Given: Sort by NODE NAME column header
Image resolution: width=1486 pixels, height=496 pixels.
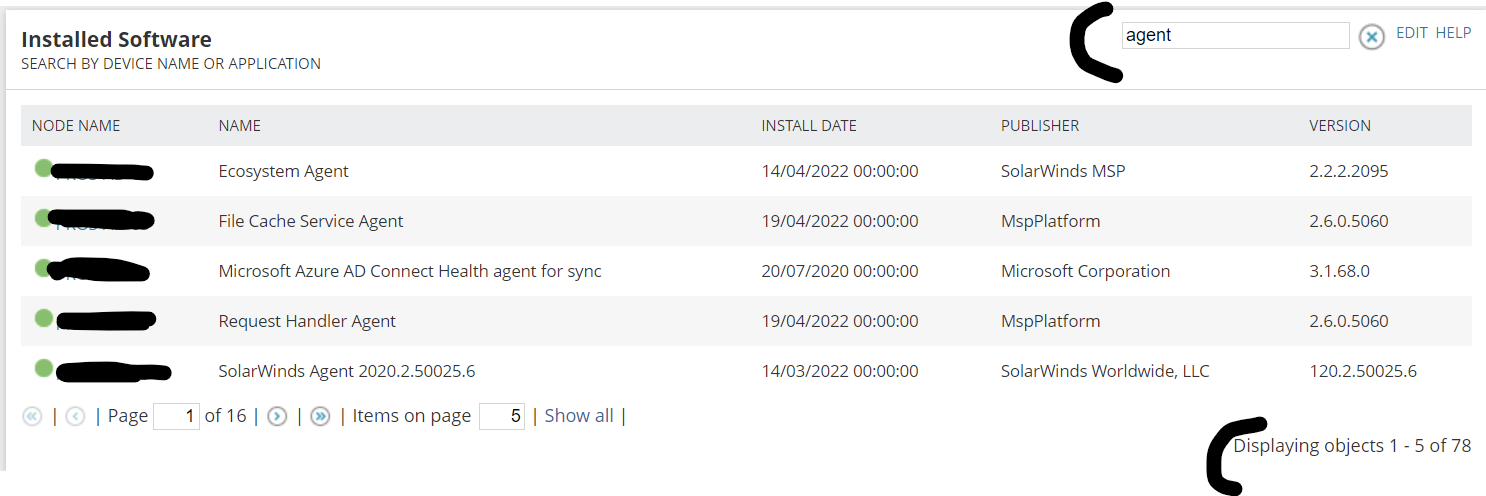Looking at the screenshot, I should pos(76,126).
